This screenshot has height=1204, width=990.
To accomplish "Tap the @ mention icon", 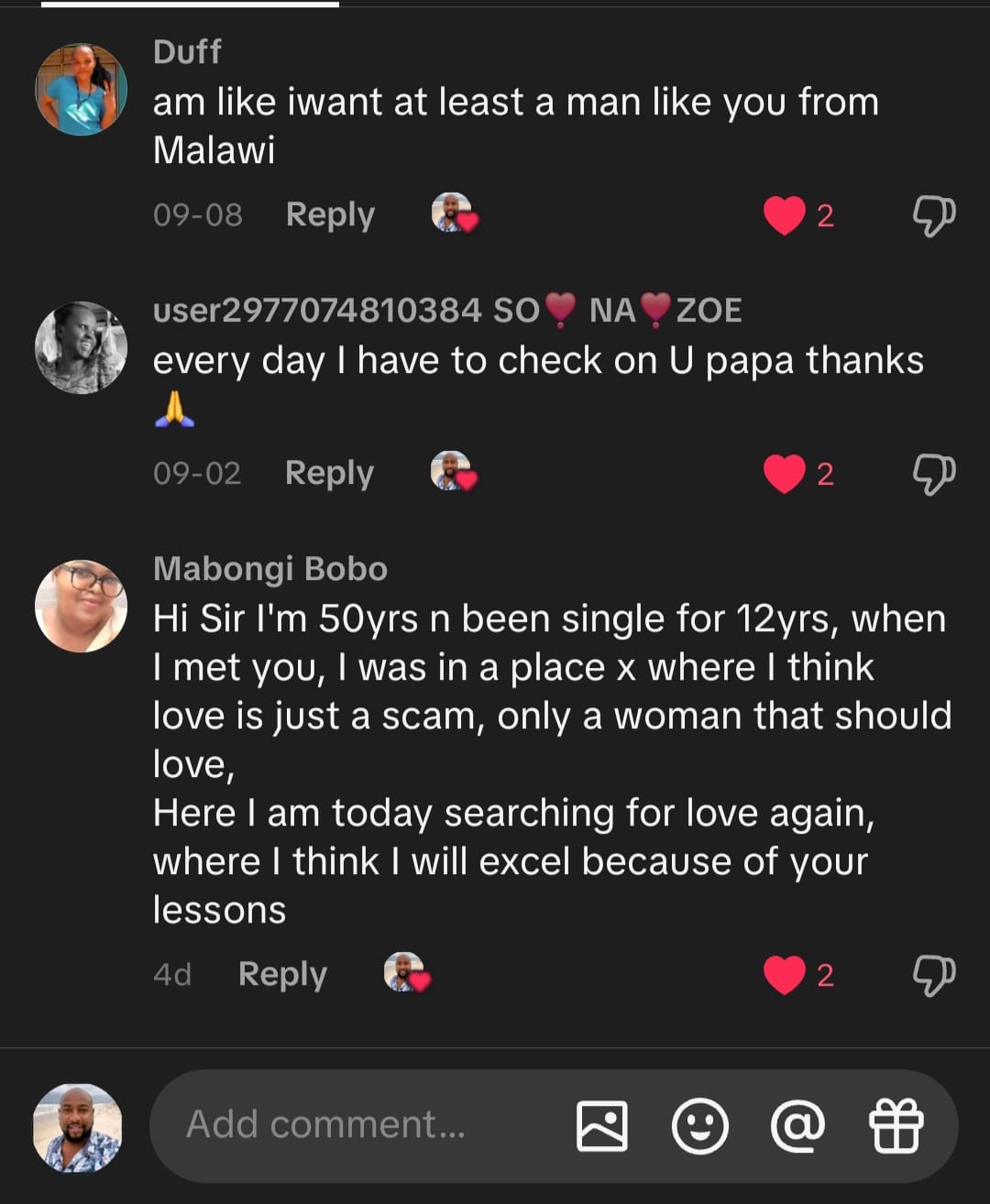I will [x=797, y=1125].
